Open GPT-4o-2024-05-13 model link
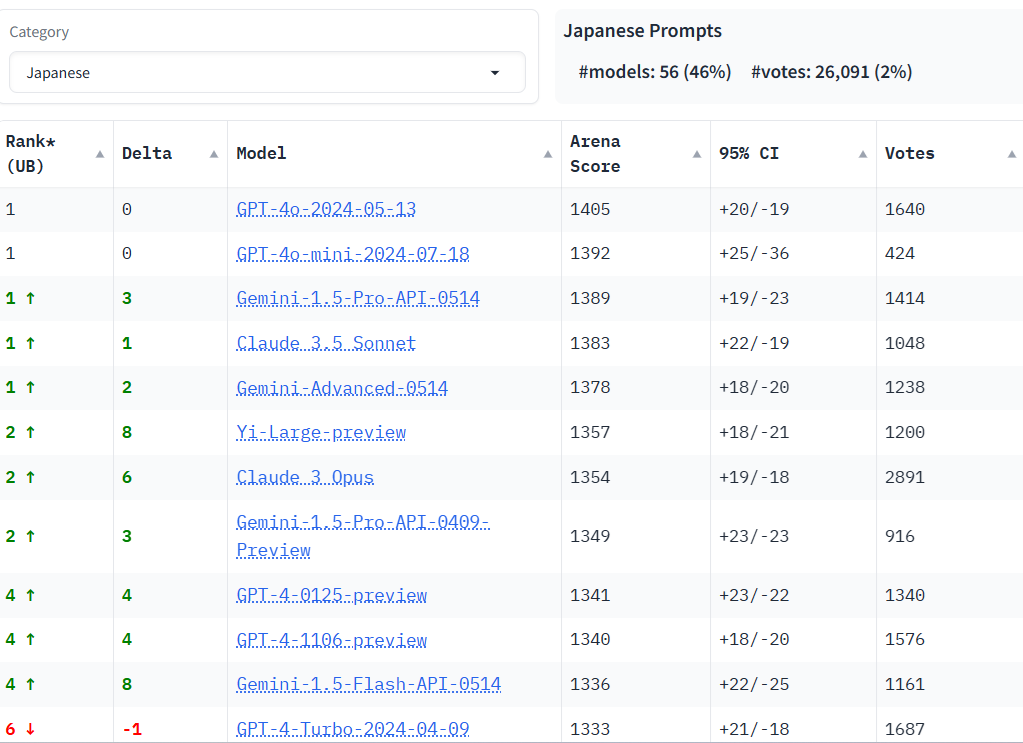The height and width of the screenshot is (743, 1023). pos(326,210)
